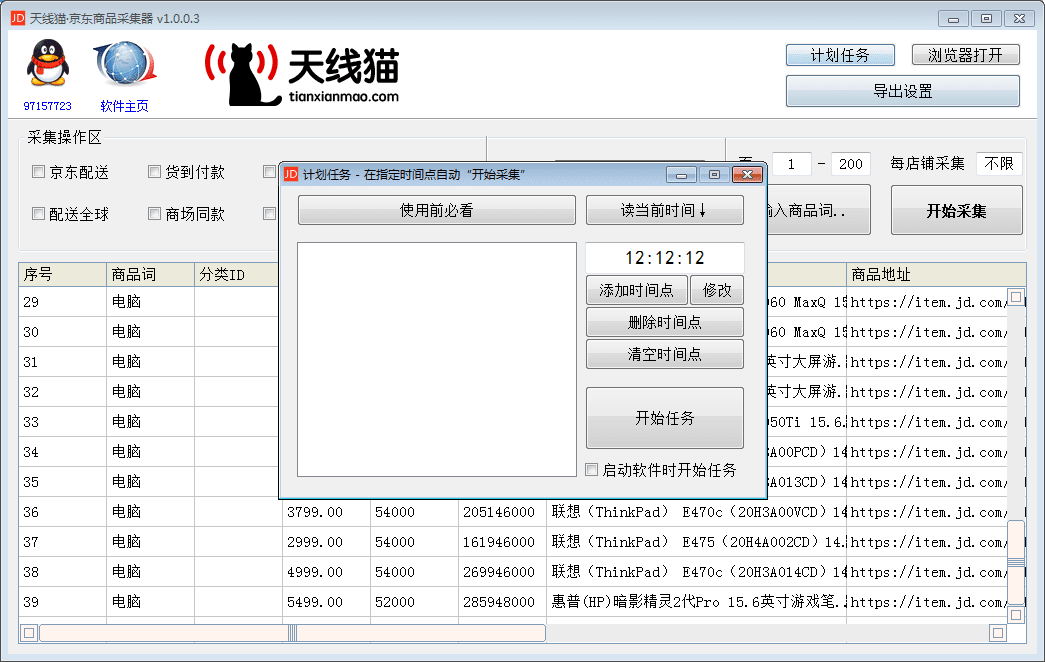Viewport: 1045px width, 662px height.
Task: Click the 电脑 cell in row 34
Action: 151,452
